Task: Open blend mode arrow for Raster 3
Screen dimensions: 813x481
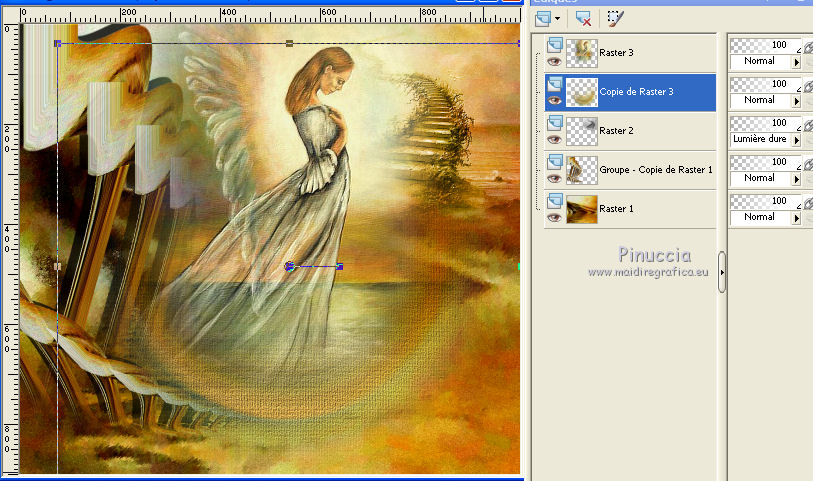Action: click(796, 62)
